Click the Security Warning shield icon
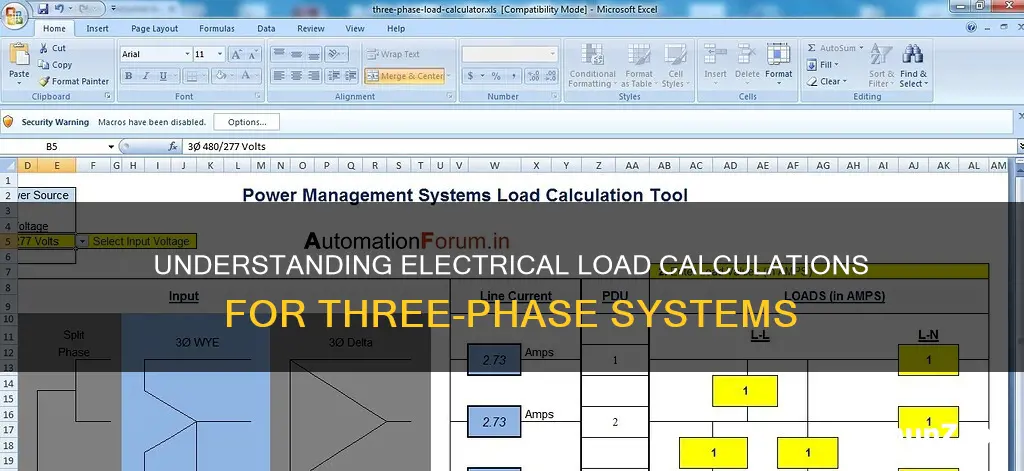 pyautogui.click(x=8, y=122)
